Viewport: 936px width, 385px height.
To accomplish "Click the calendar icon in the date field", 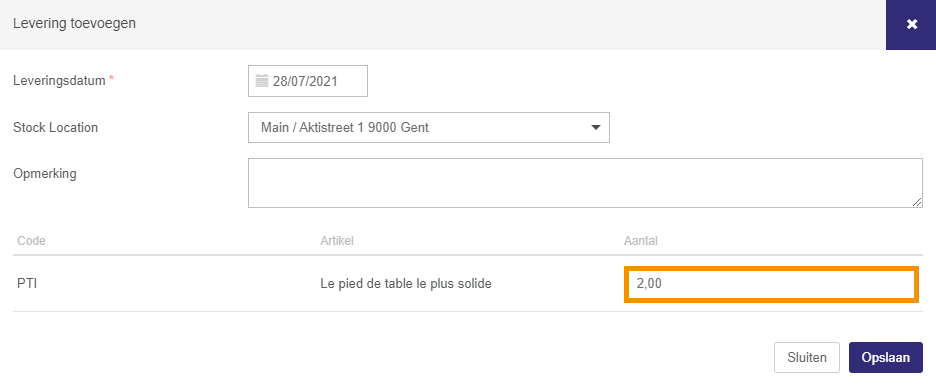I will pyautogui.click(x=261, y=81).
